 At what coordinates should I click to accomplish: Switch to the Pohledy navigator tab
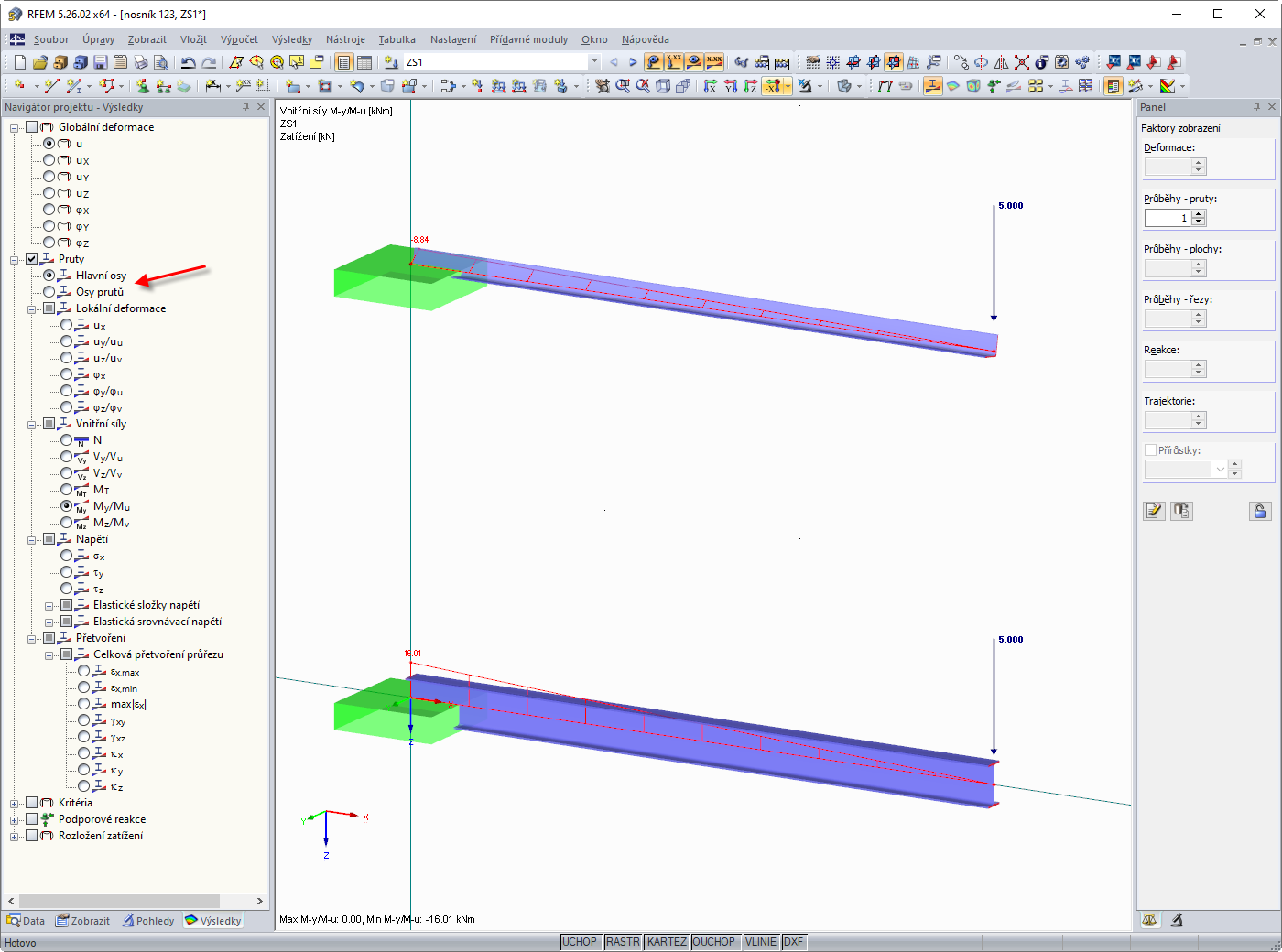pyautogui.click(x=148, y=921)
